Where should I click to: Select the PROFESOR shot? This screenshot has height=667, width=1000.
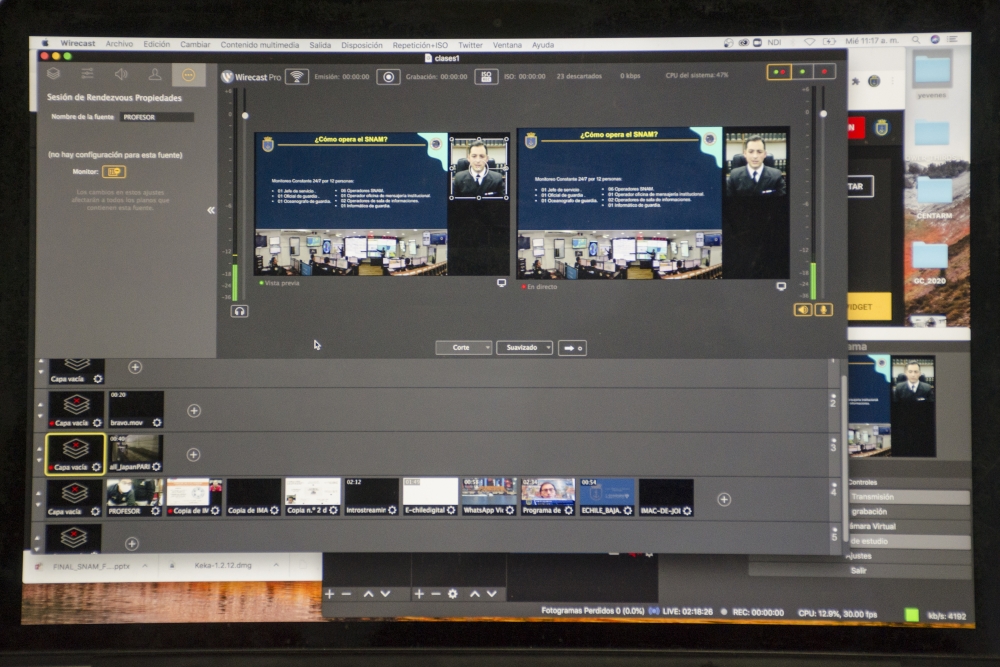tap(134, 497)
